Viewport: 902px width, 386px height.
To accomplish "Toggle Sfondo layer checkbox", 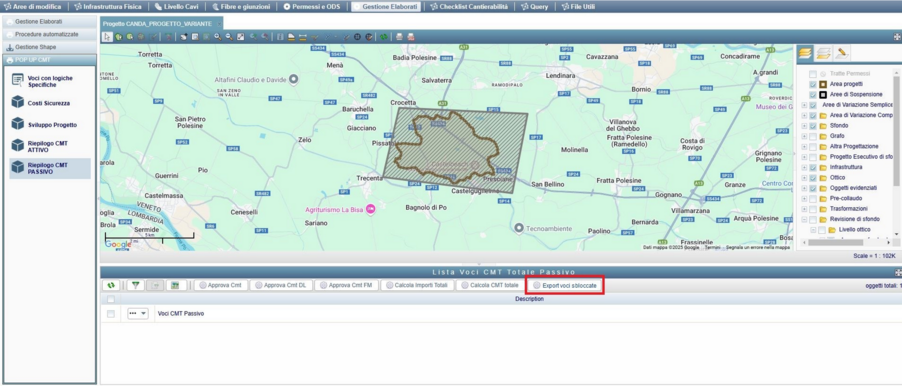I will point(812,125).
